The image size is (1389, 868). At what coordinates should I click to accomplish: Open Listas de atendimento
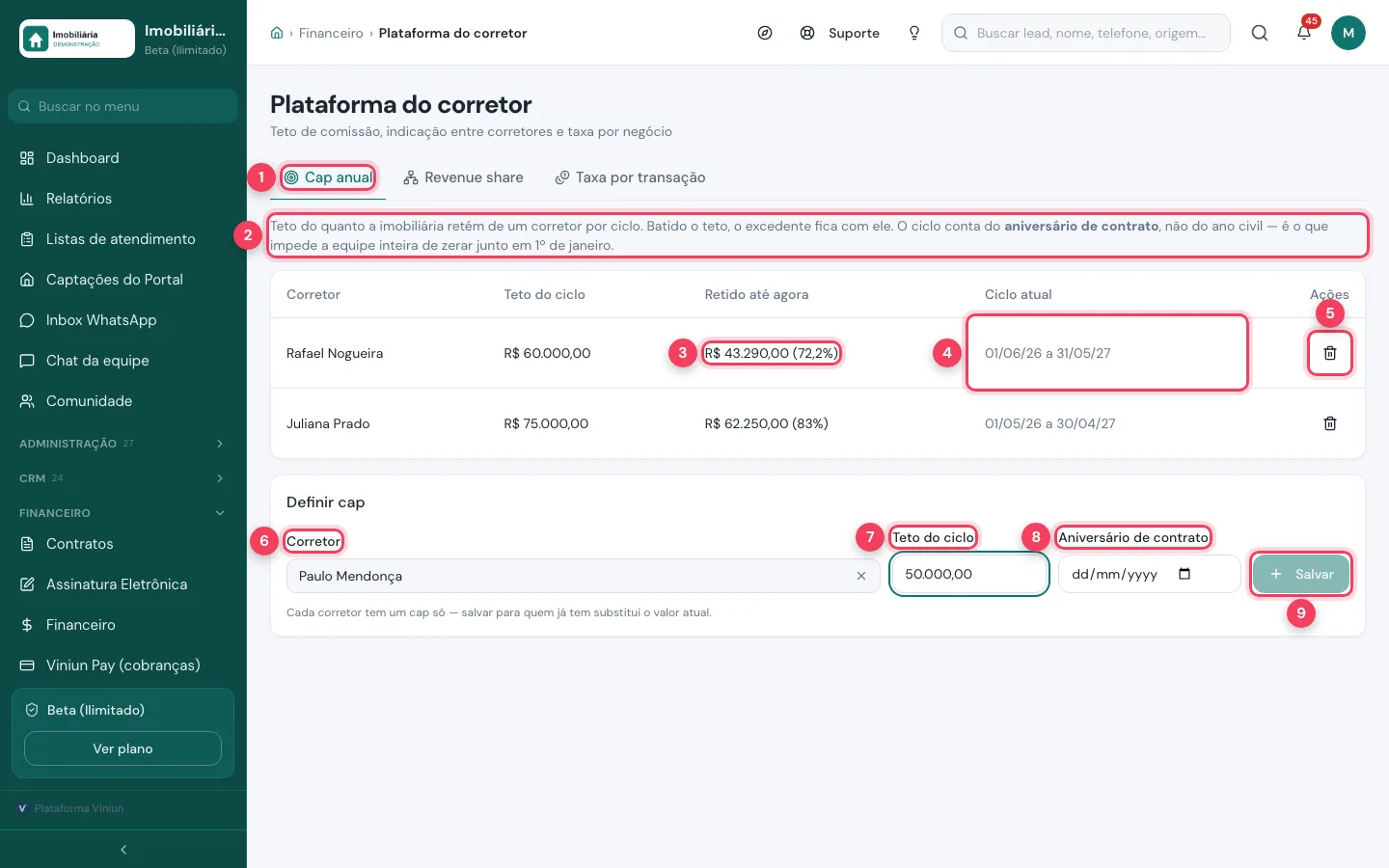click(123, 239)
